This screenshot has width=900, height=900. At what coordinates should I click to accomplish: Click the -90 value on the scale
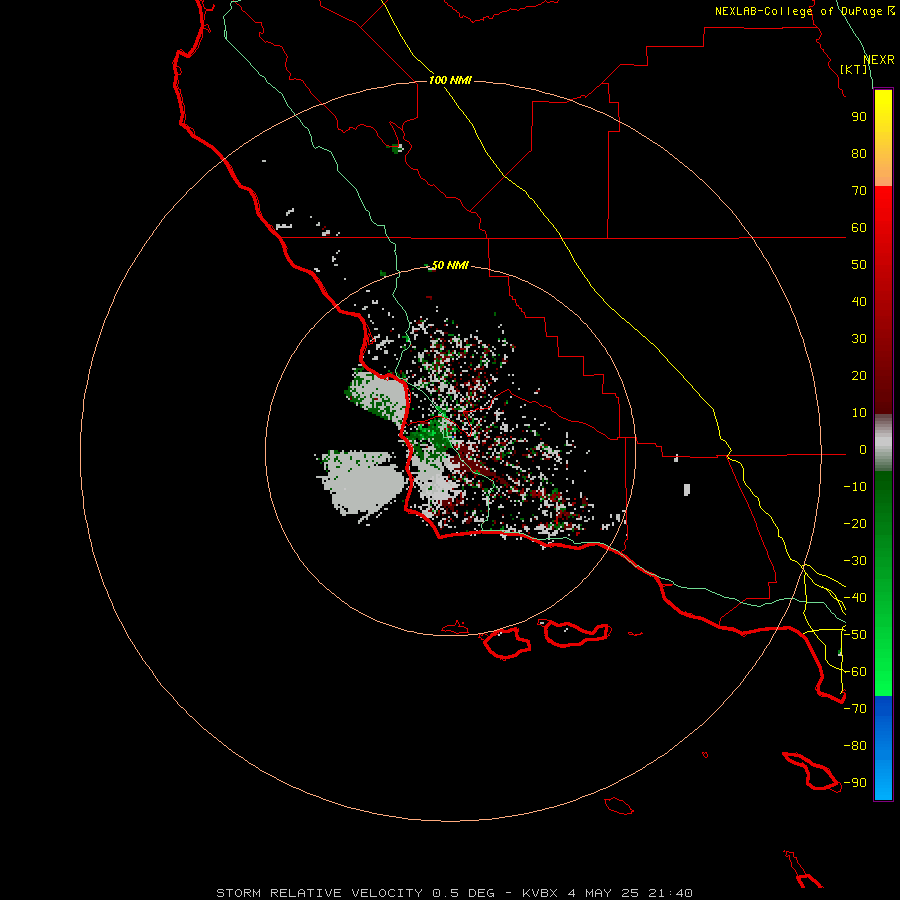pos(855,783)
